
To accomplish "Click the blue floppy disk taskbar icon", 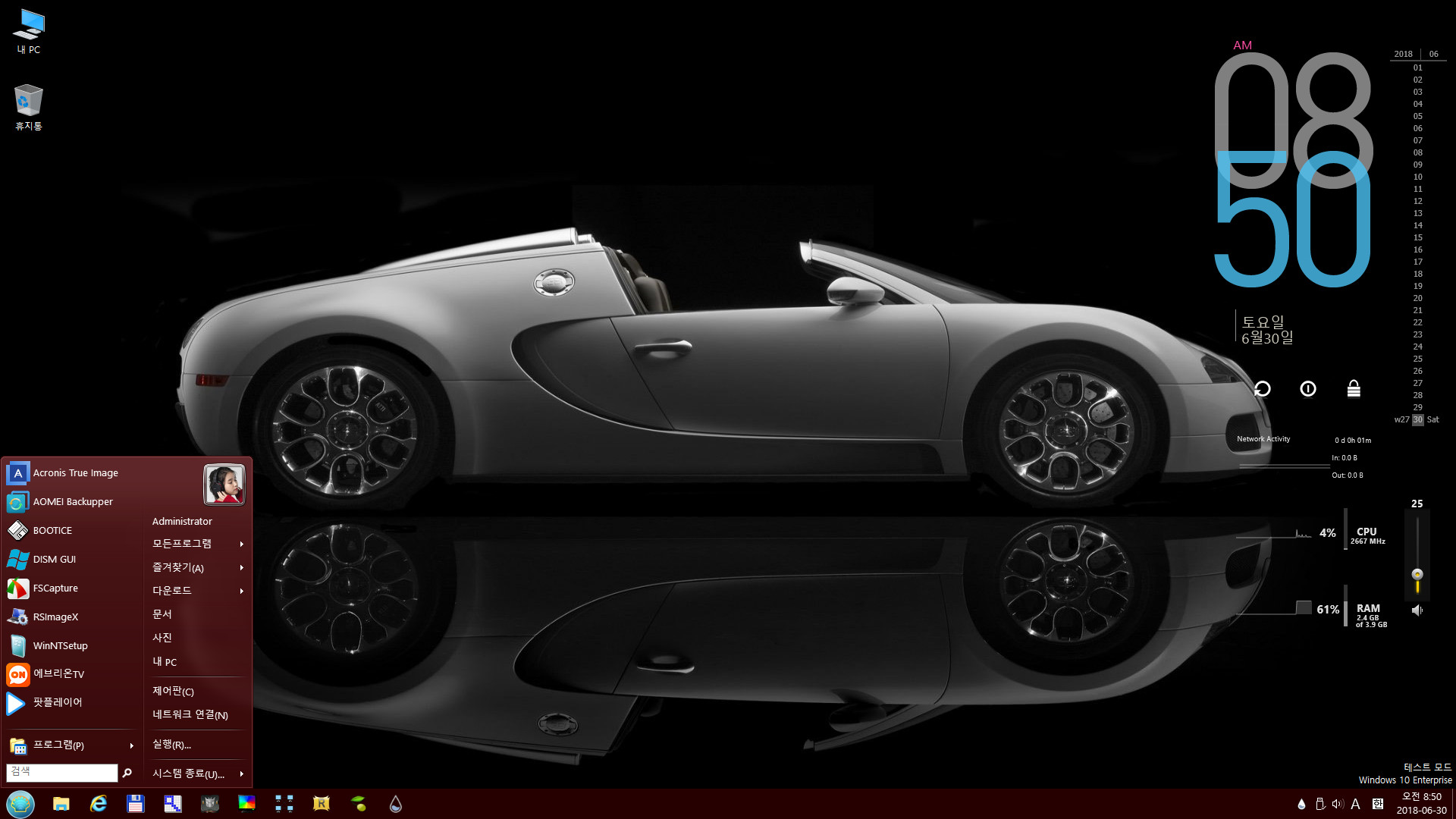I will [x=136, y=804].
